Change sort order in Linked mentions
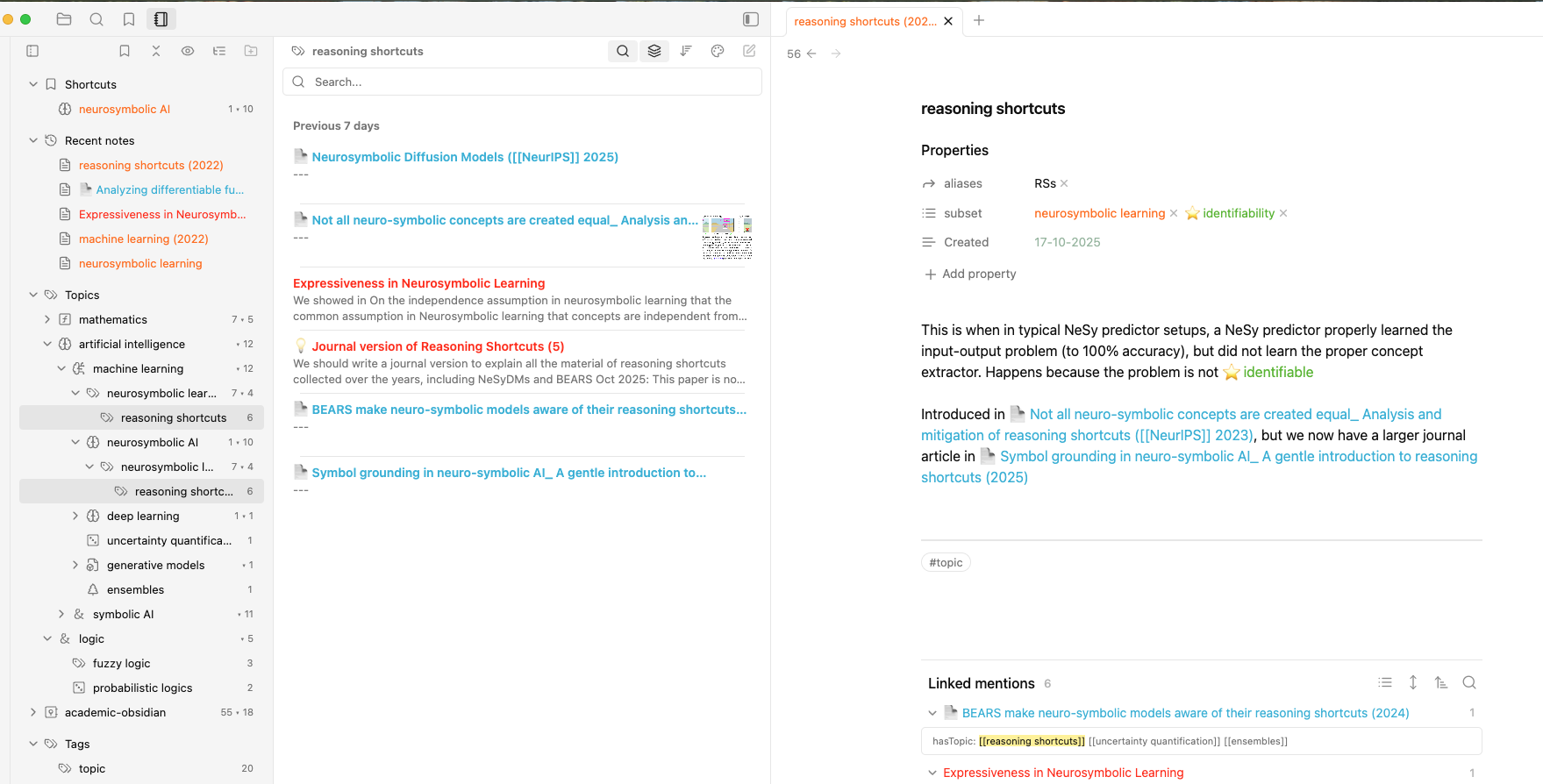The image size is (1543, 784). click(x=1441, y=682)
